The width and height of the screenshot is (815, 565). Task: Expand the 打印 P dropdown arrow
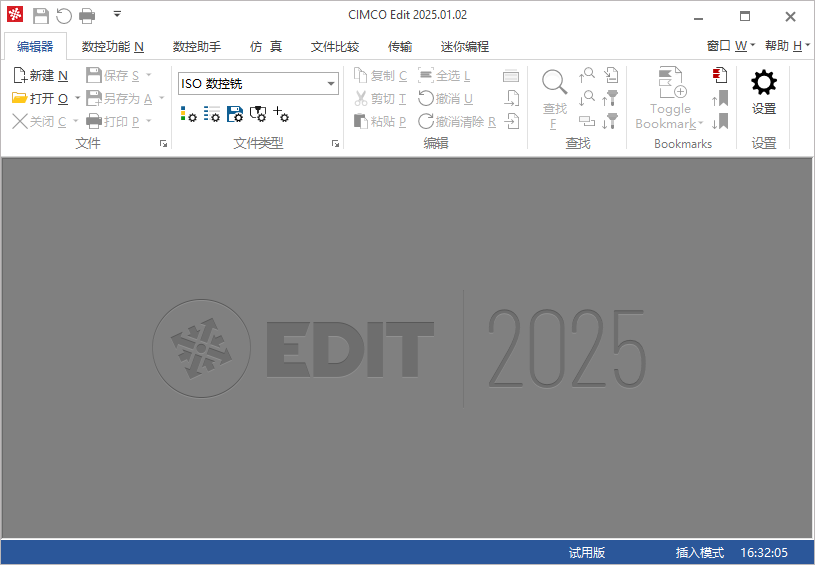149,121
